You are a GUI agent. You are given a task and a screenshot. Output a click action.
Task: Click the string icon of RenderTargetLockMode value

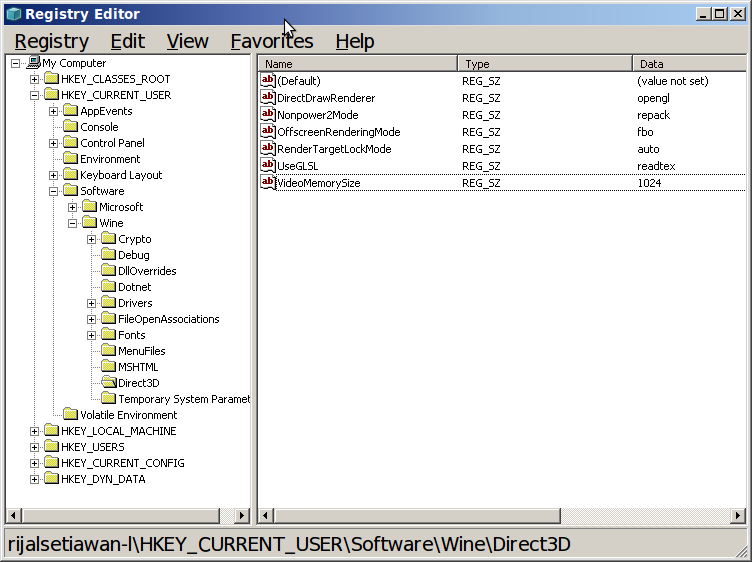click(268, 149)
